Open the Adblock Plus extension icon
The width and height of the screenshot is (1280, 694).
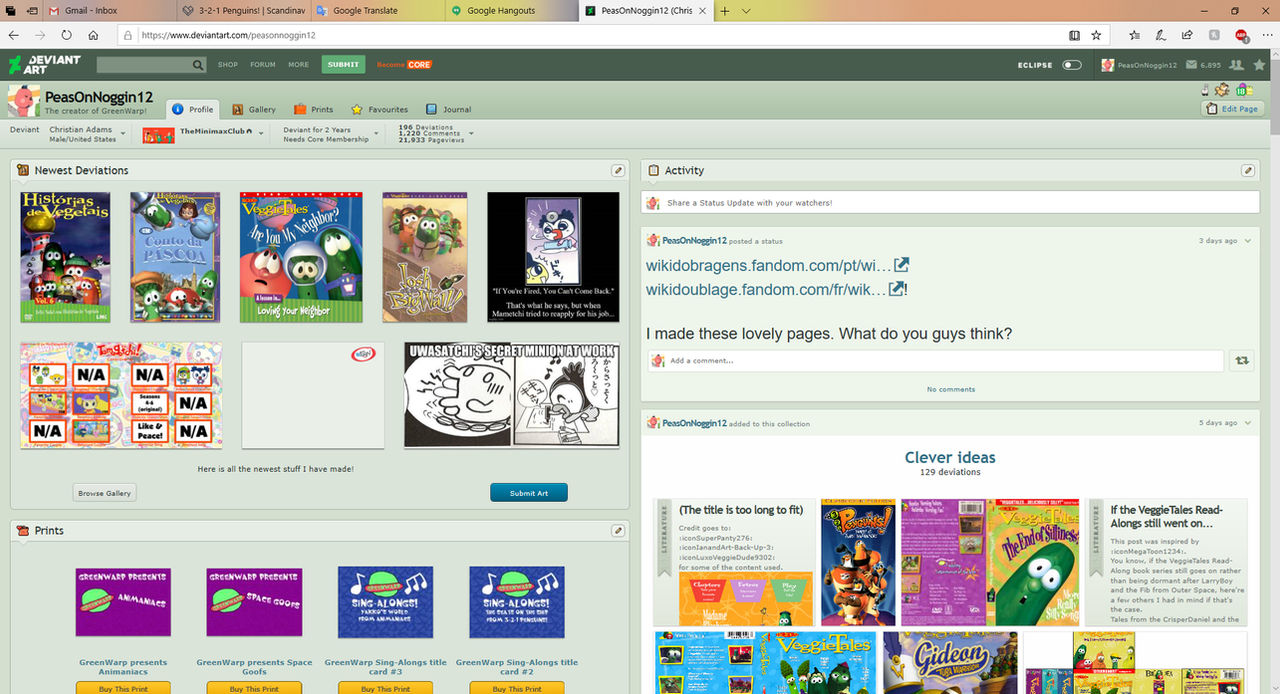coord(1241,35)
